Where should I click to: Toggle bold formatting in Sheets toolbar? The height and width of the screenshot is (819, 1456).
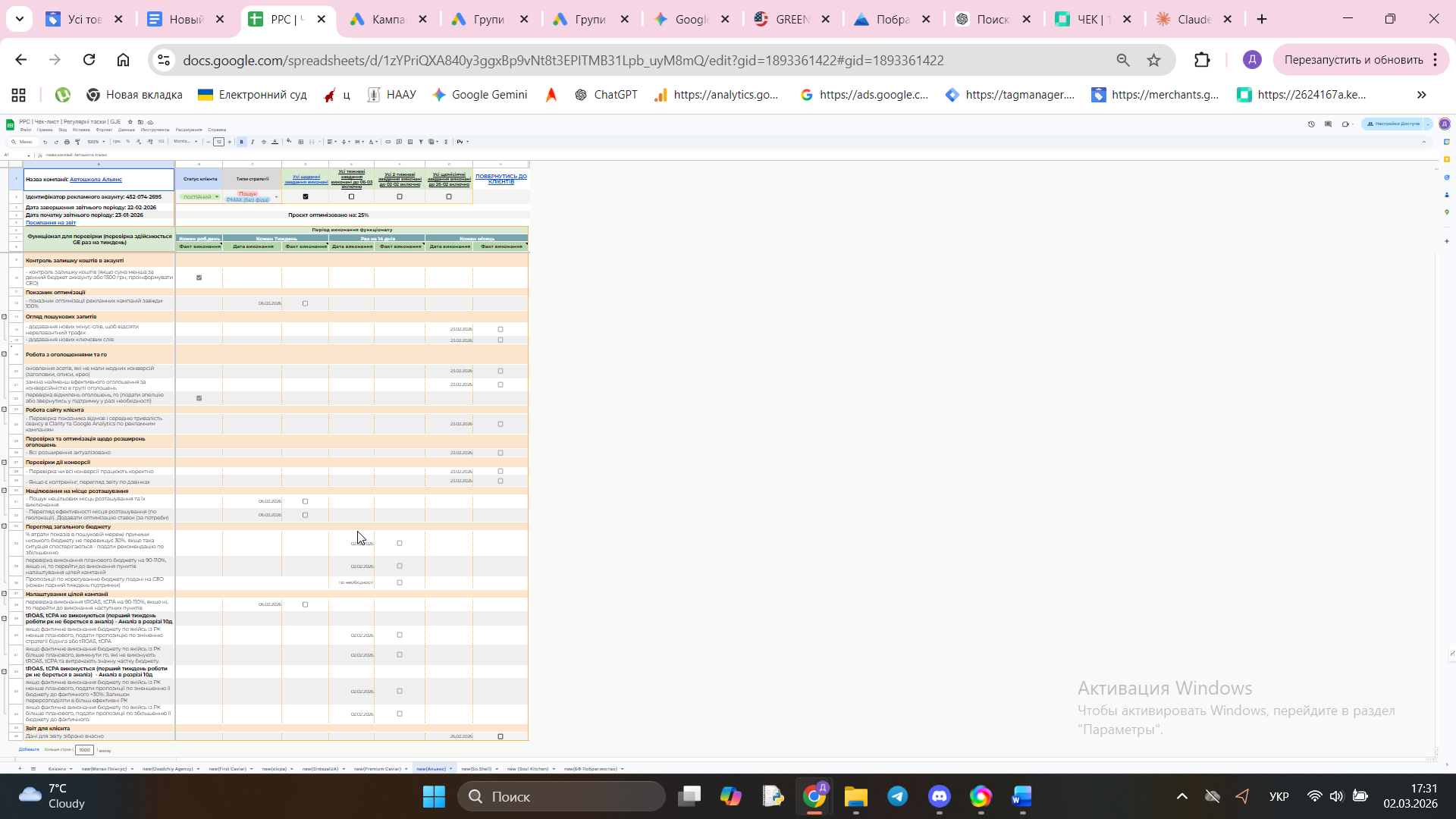[241, 142]
